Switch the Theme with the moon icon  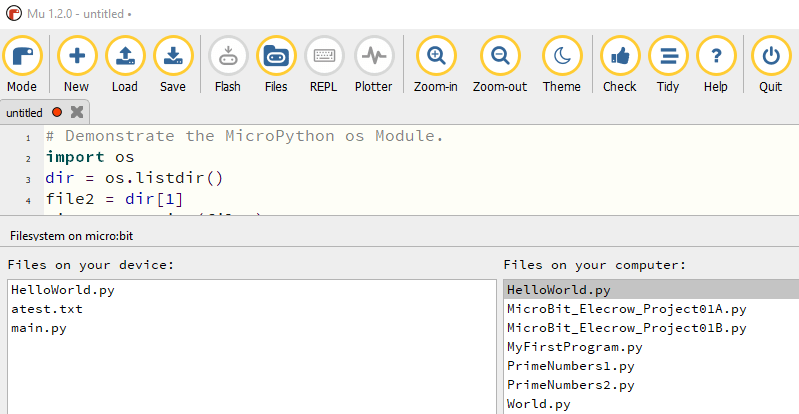coord(562,64)
